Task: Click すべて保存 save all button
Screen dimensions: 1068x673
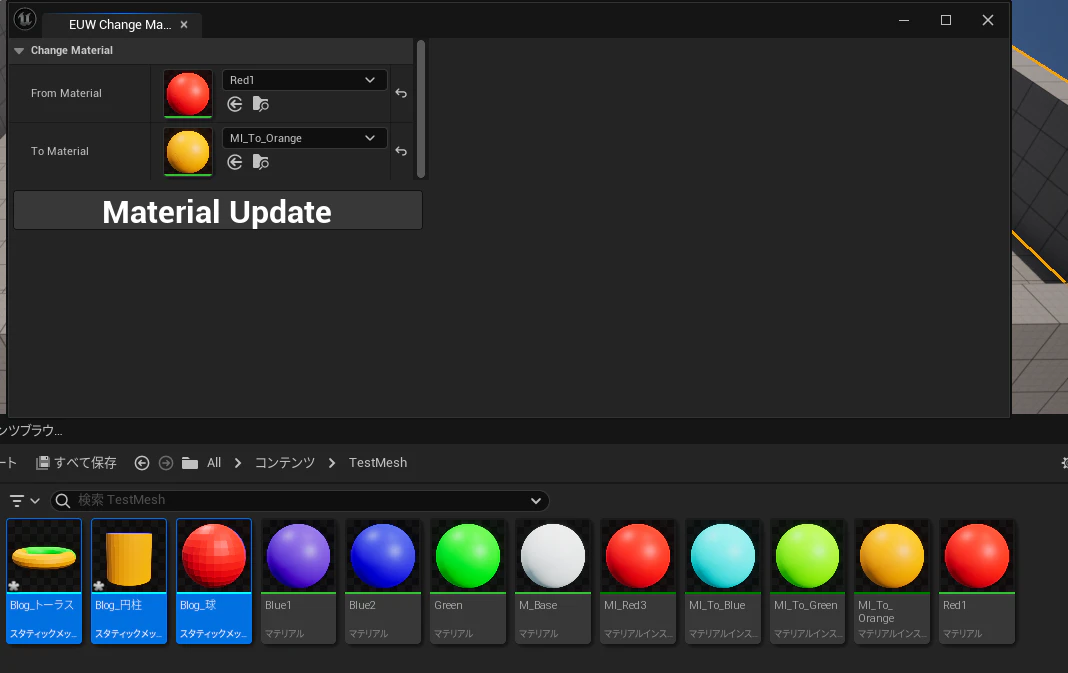Action: coord(76,463)
